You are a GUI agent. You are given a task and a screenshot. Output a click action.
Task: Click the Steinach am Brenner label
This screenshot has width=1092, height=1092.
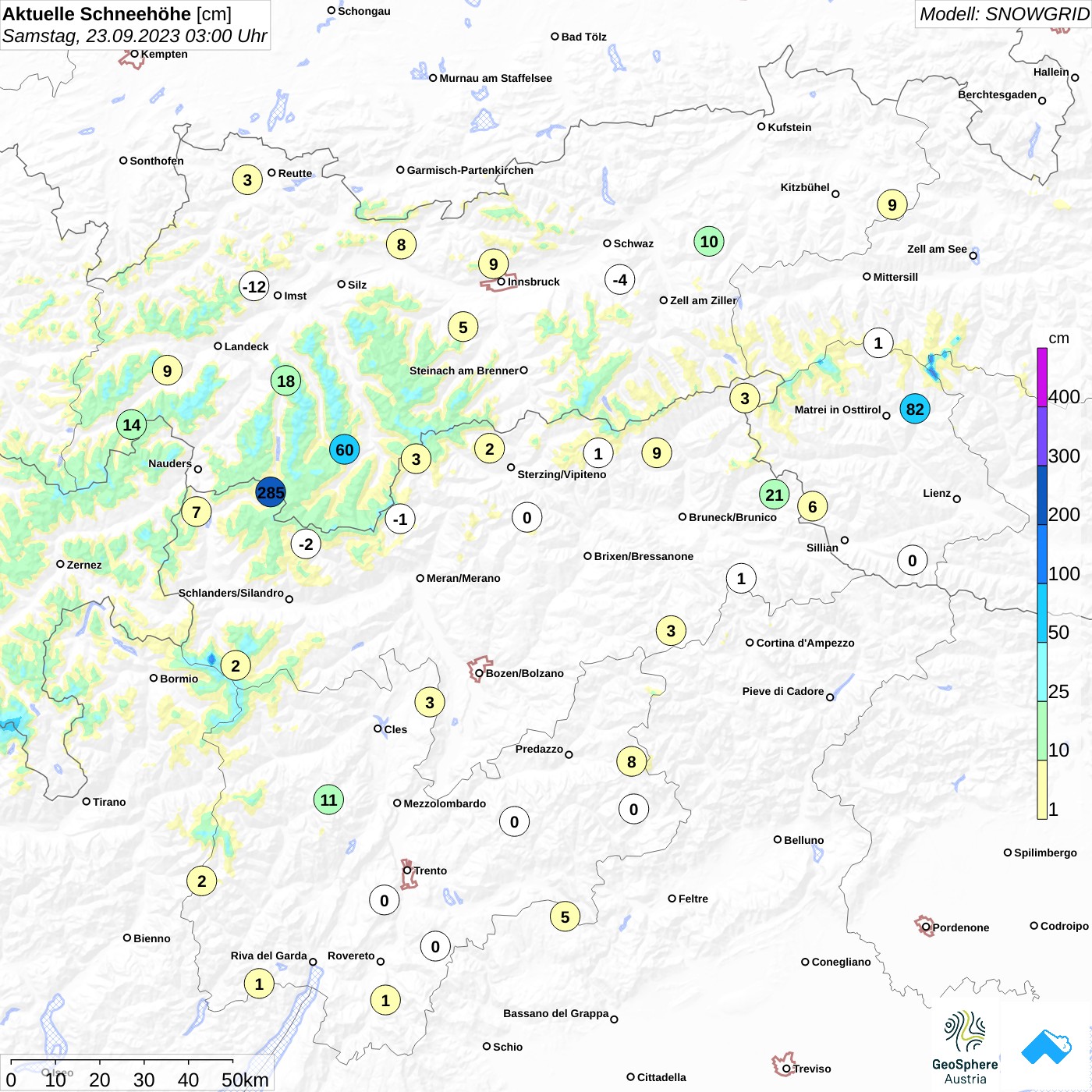pyautogui.click(x=463, y=370)
